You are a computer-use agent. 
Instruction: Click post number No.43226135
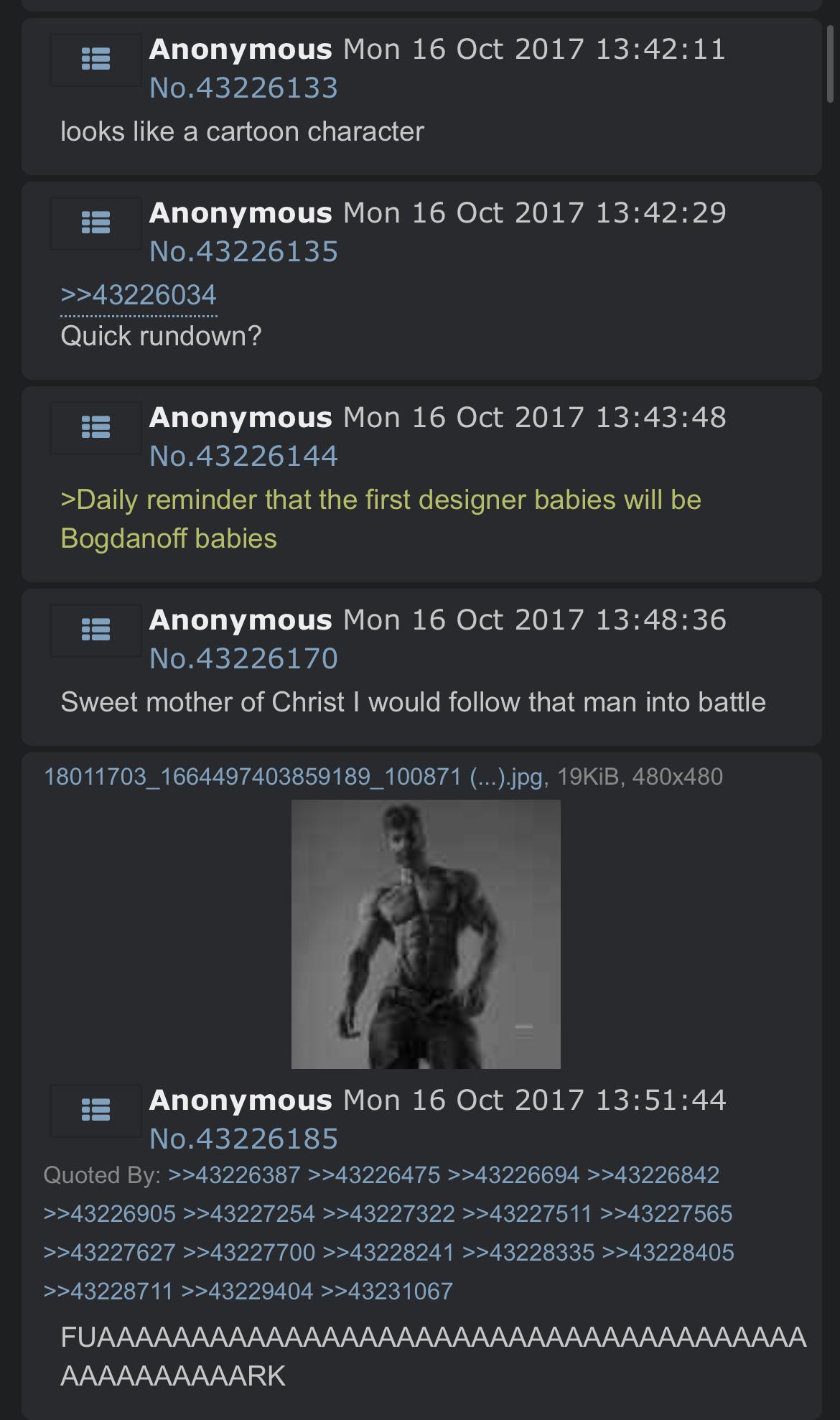click(x=243, y=251)
